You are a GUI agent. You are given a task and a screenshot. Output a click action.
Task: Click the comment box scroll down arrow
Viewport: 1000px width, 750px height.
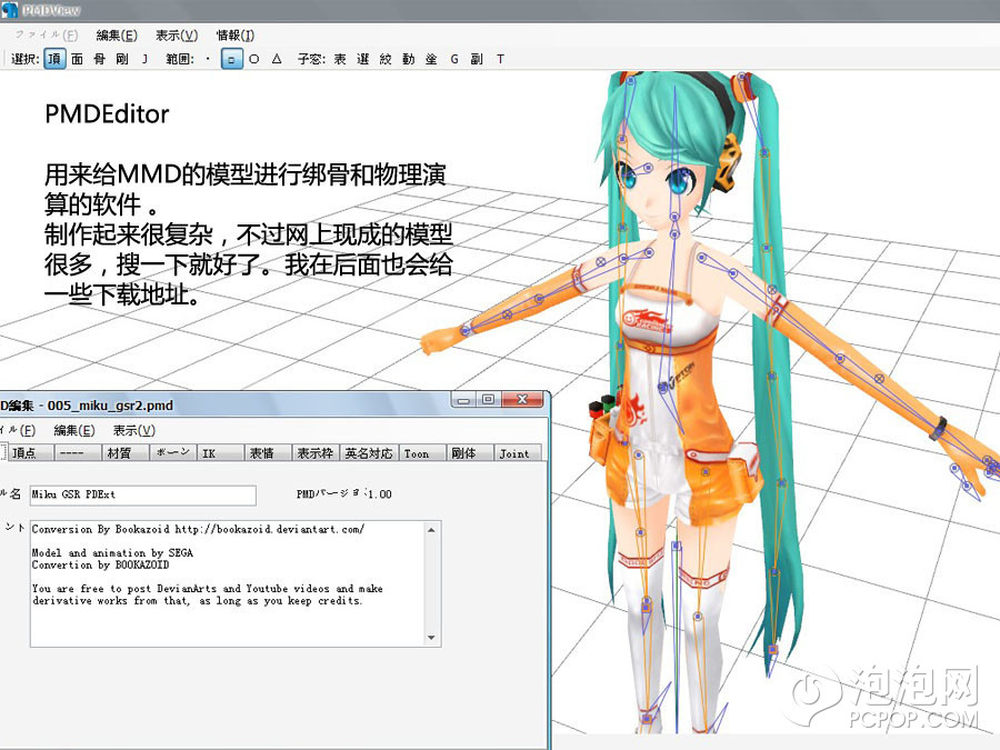pos(432,637)
